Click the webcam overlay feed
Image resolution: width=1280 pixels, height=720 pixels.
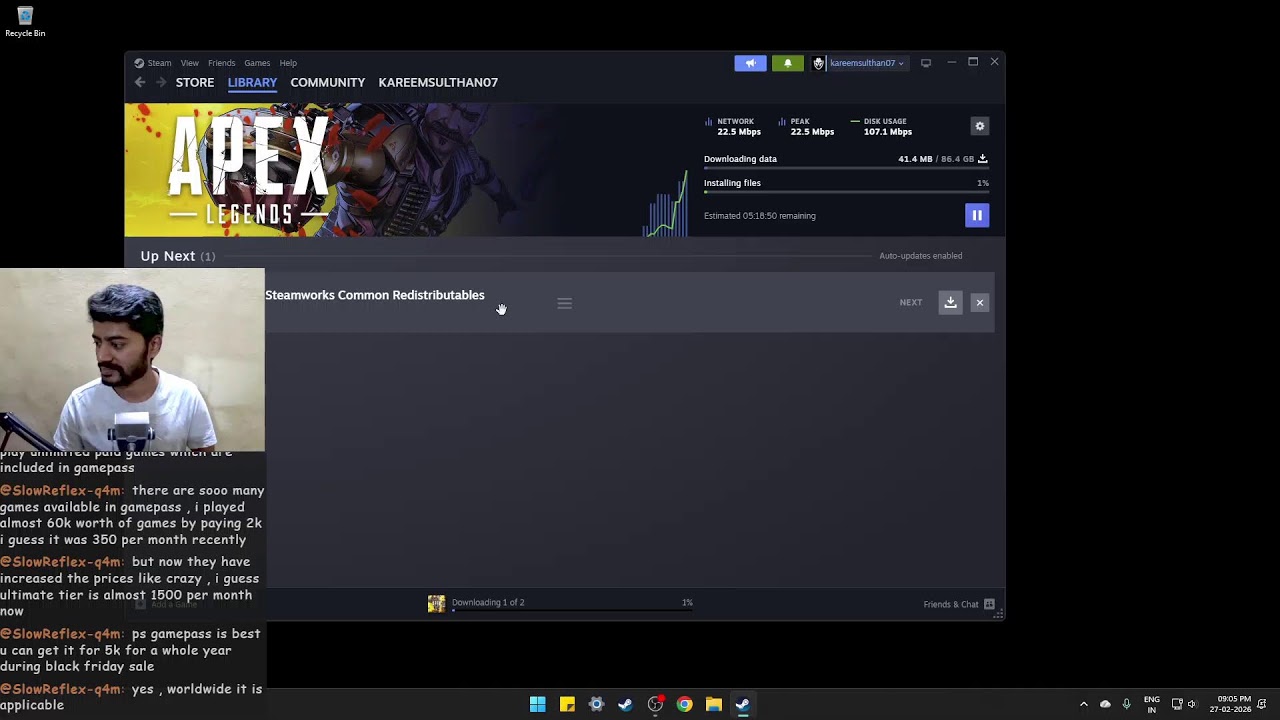132,360
